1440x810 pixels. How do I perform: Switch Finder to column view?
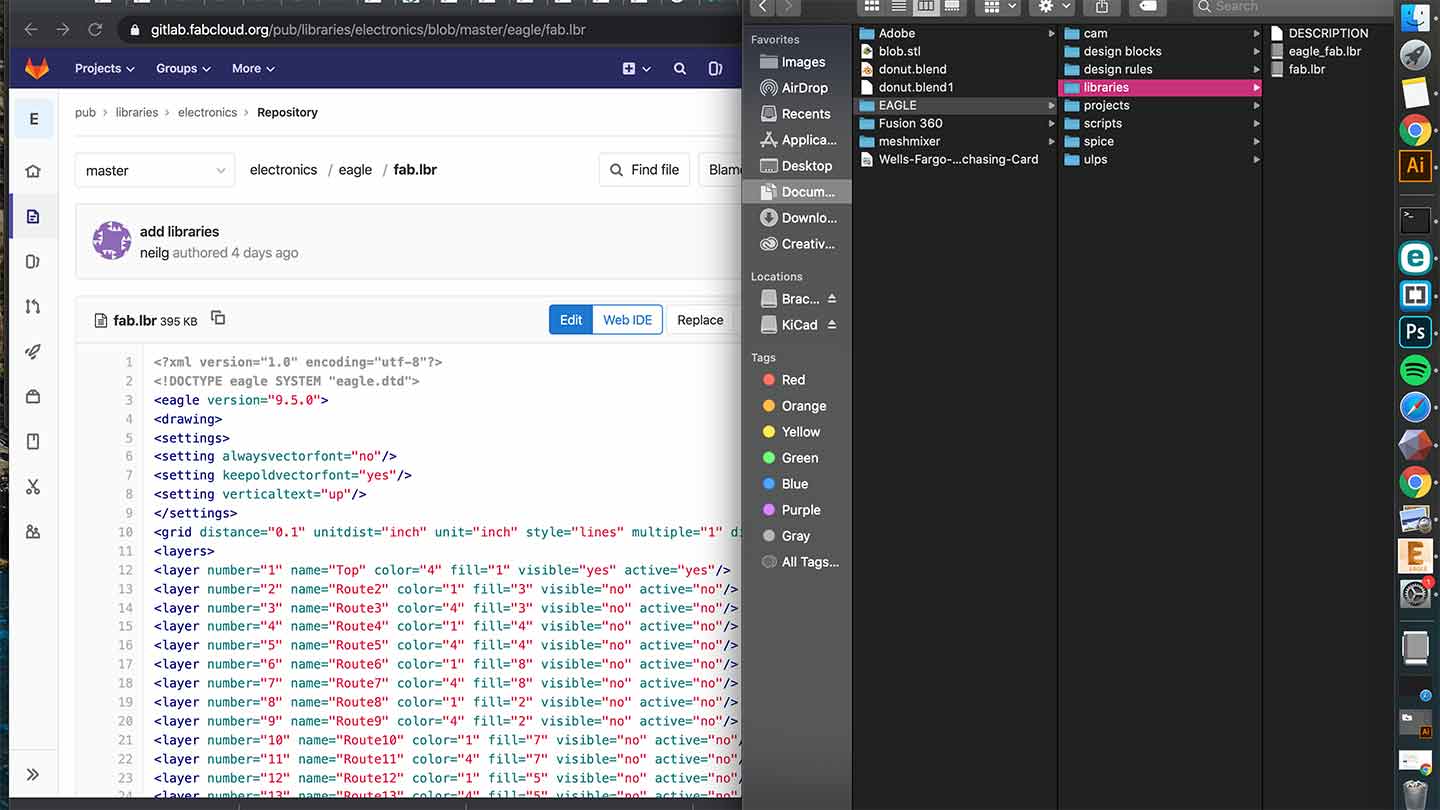pos(925,6)
